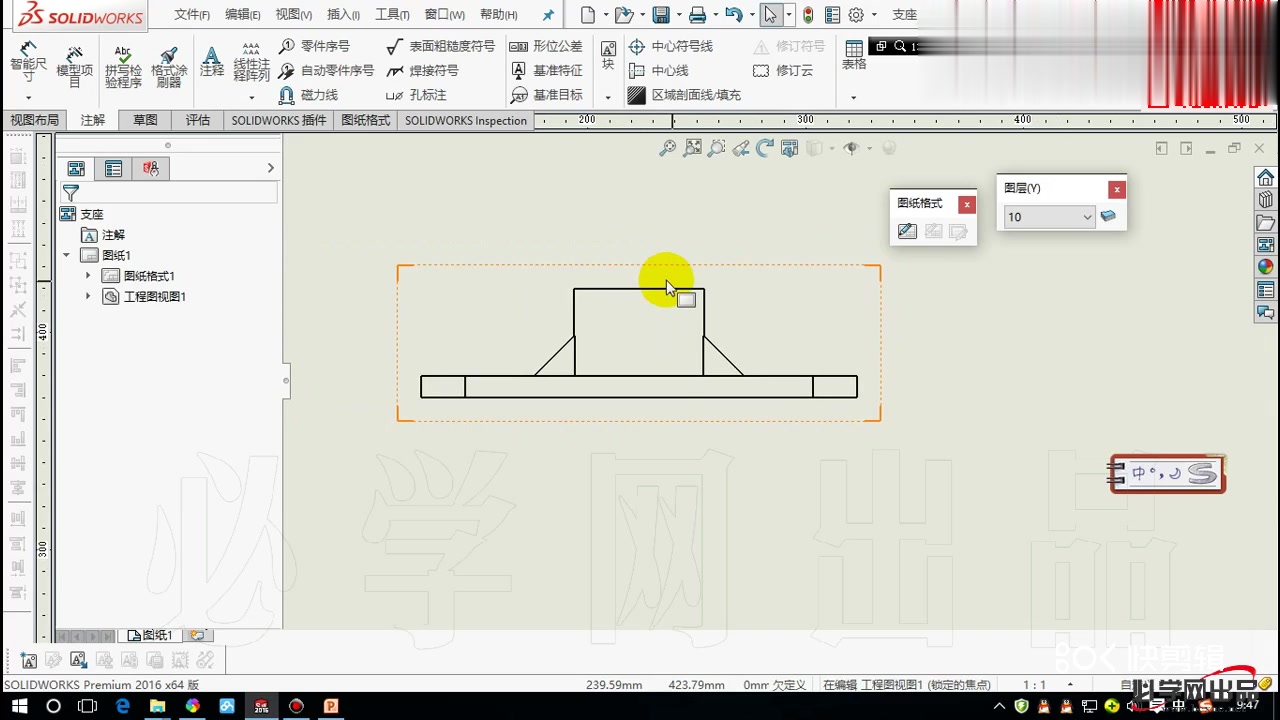Click the layer properties icon
This screenshot has height=720, width=1280.
(x=1108, y=216)
